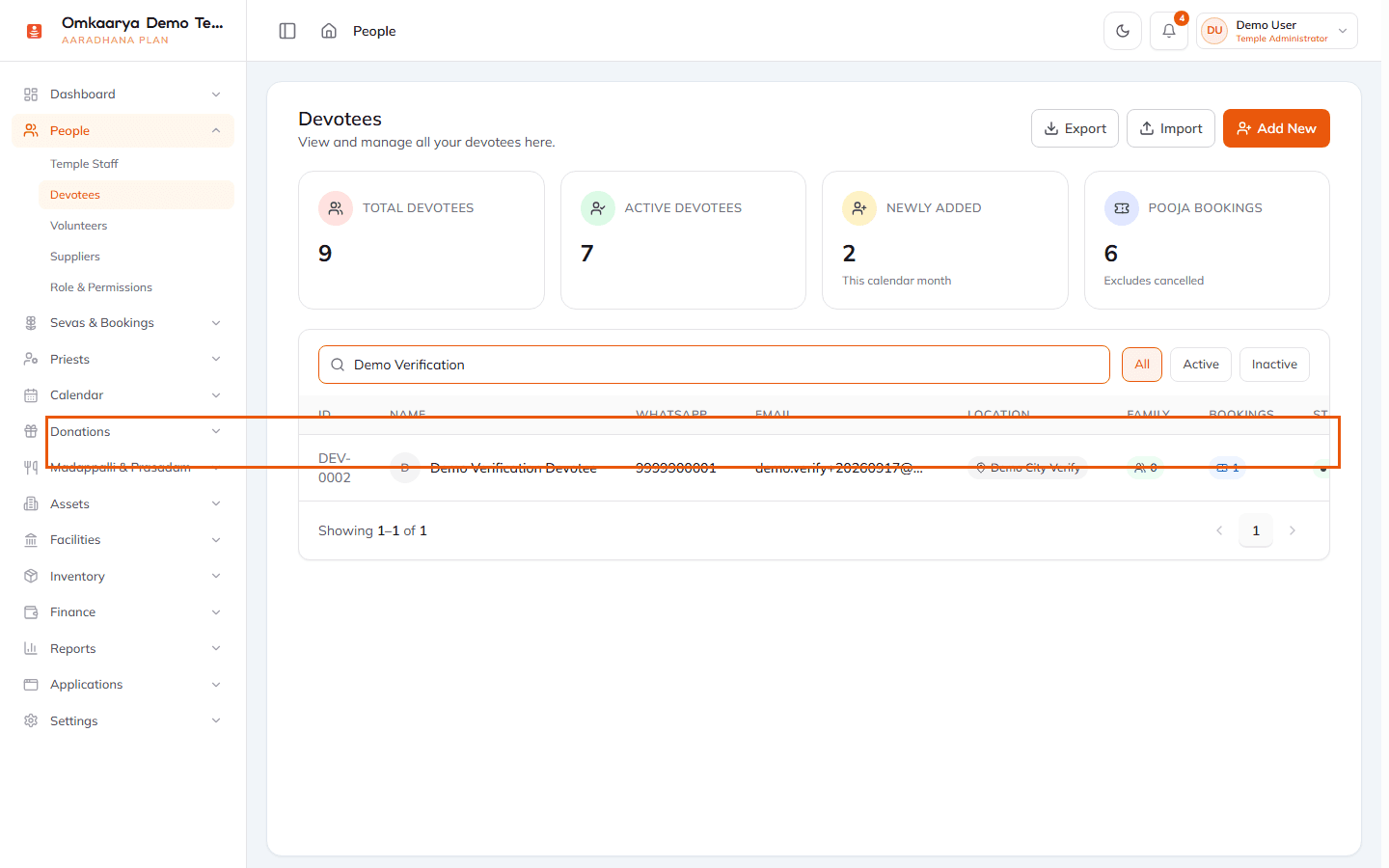Click the "Showing 1–1 of 1" text
The height and width of the screenshot is (868, 1389).
(372, 530)
